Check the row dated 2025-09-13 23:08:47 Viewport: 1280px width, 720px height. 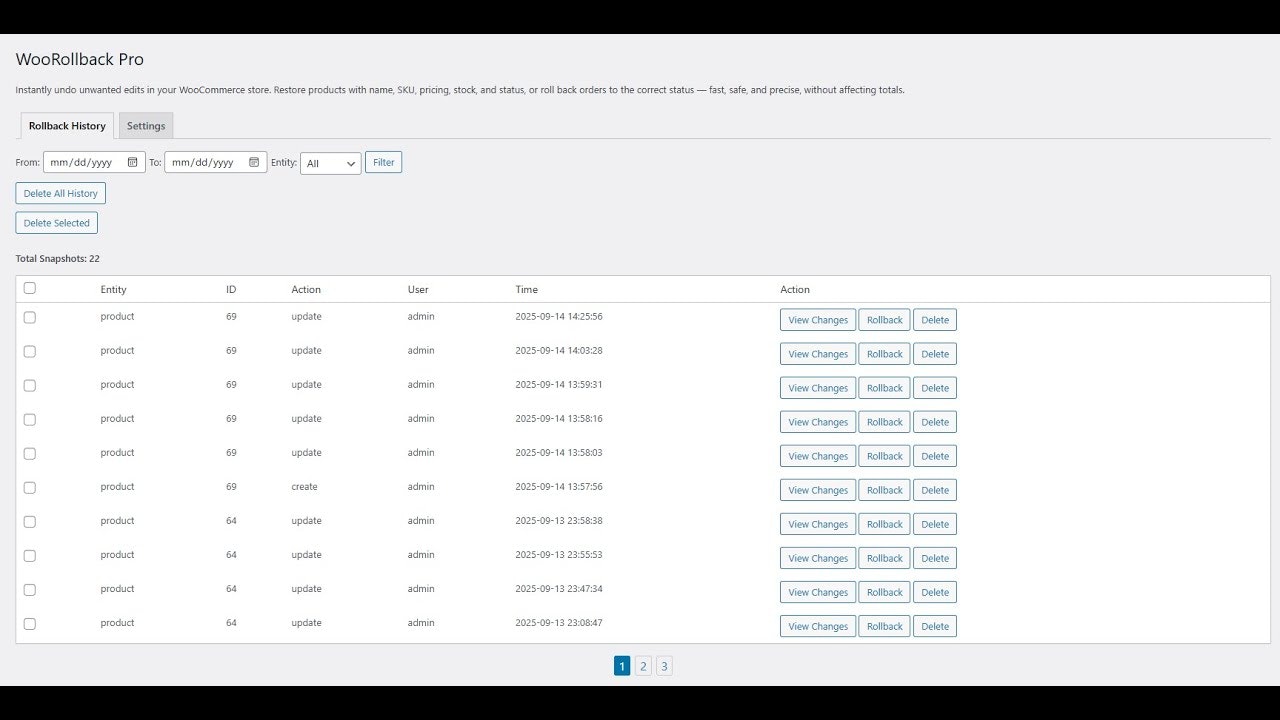[x=30, y=623]
